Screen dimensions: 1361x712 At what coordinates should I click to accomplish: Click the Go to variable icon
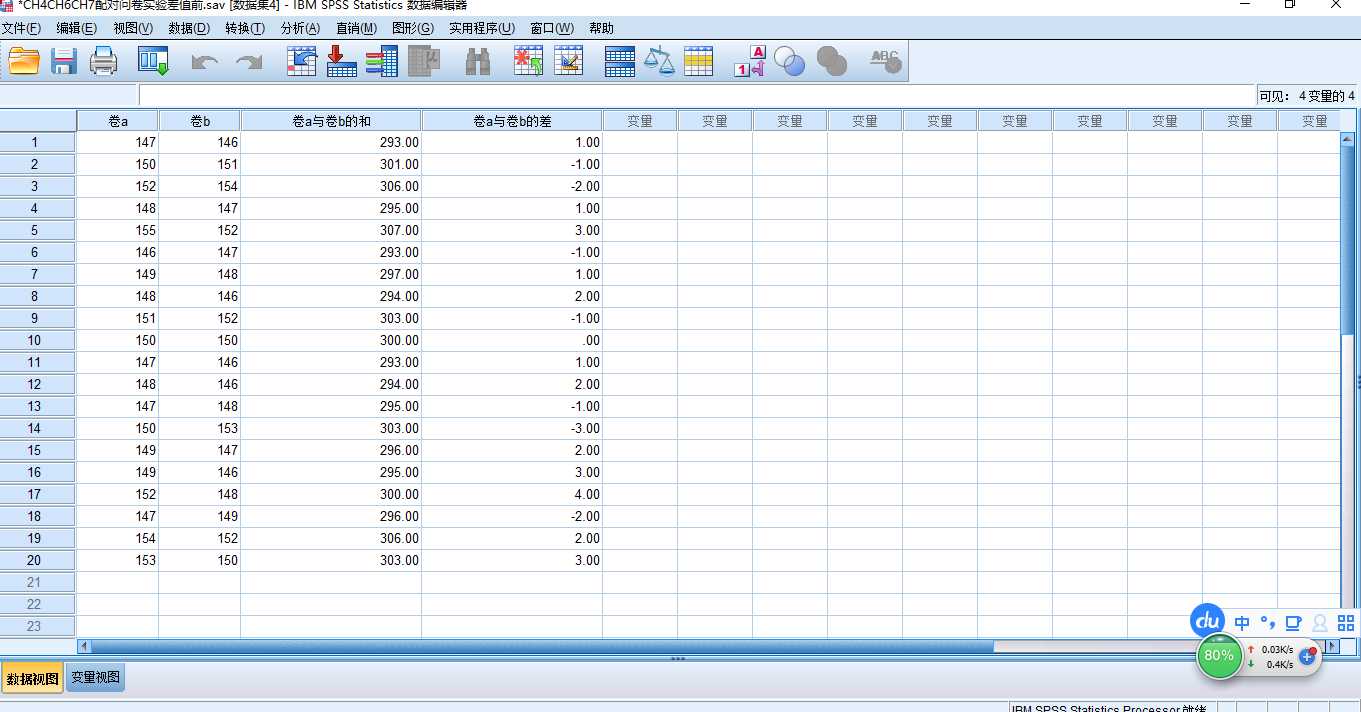(342, 62)
